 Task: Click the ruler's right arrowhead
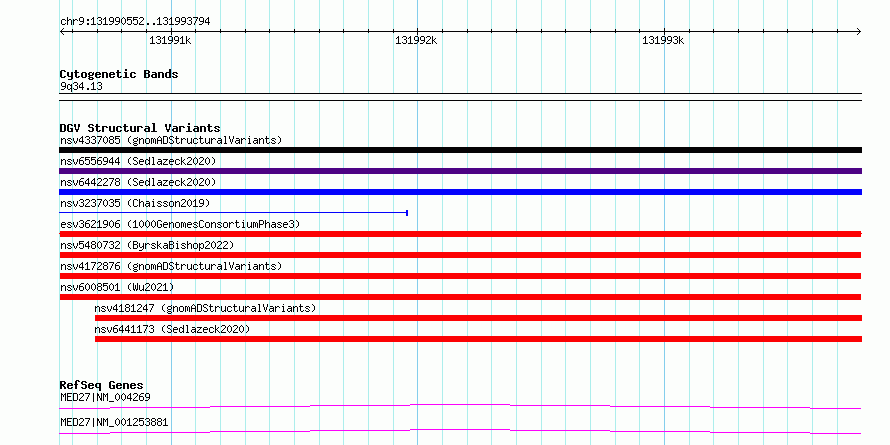[x=858, y=32]
